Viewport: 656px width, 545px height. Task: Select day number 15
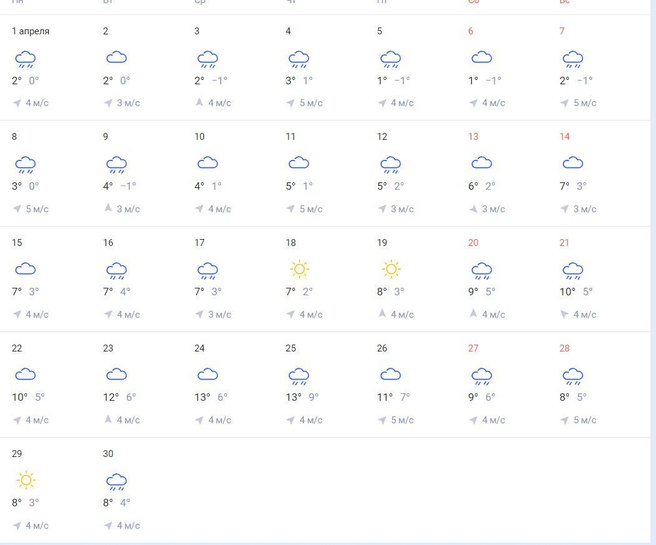click(x=17, y=243)
